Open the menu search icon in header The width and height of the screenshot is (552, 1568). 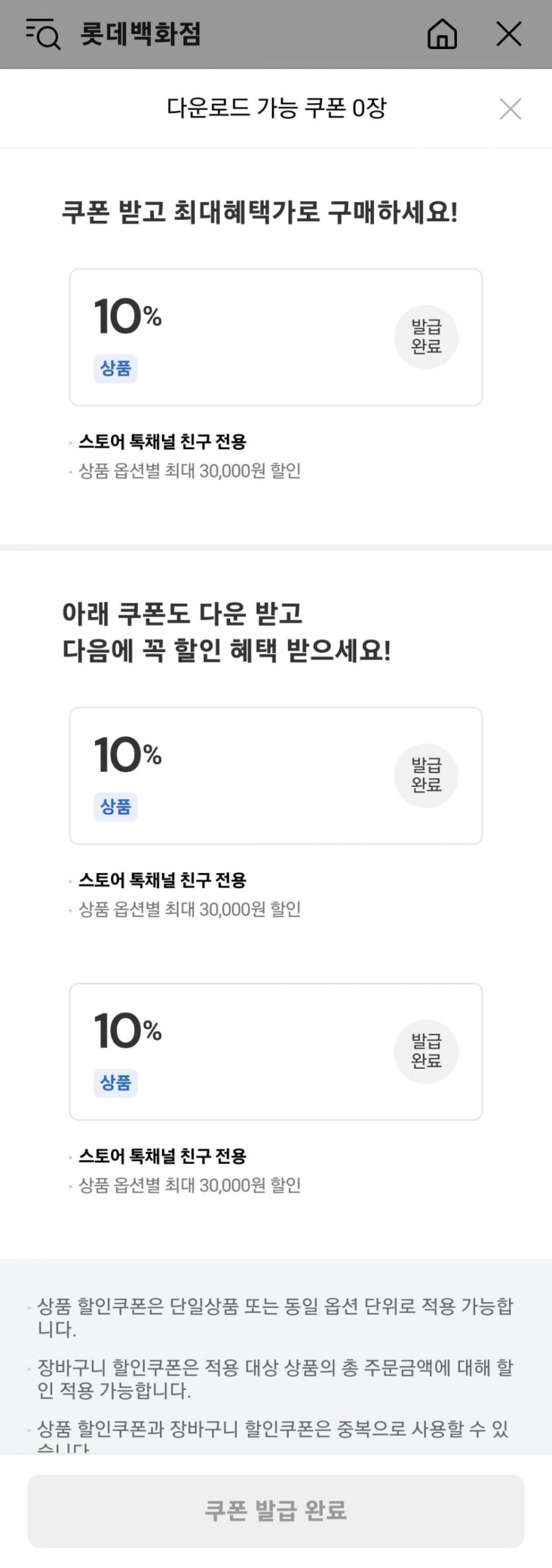pos(43,34)
